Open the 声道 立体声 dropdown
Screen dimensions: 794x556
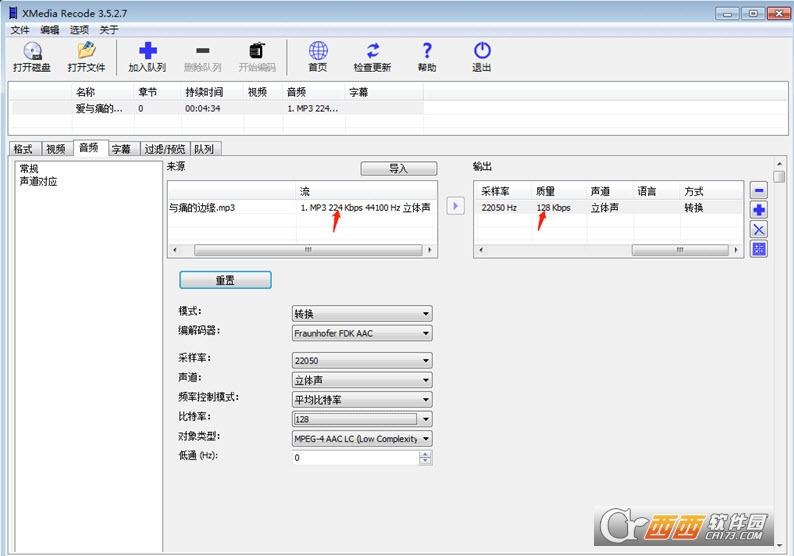[362, 380]
